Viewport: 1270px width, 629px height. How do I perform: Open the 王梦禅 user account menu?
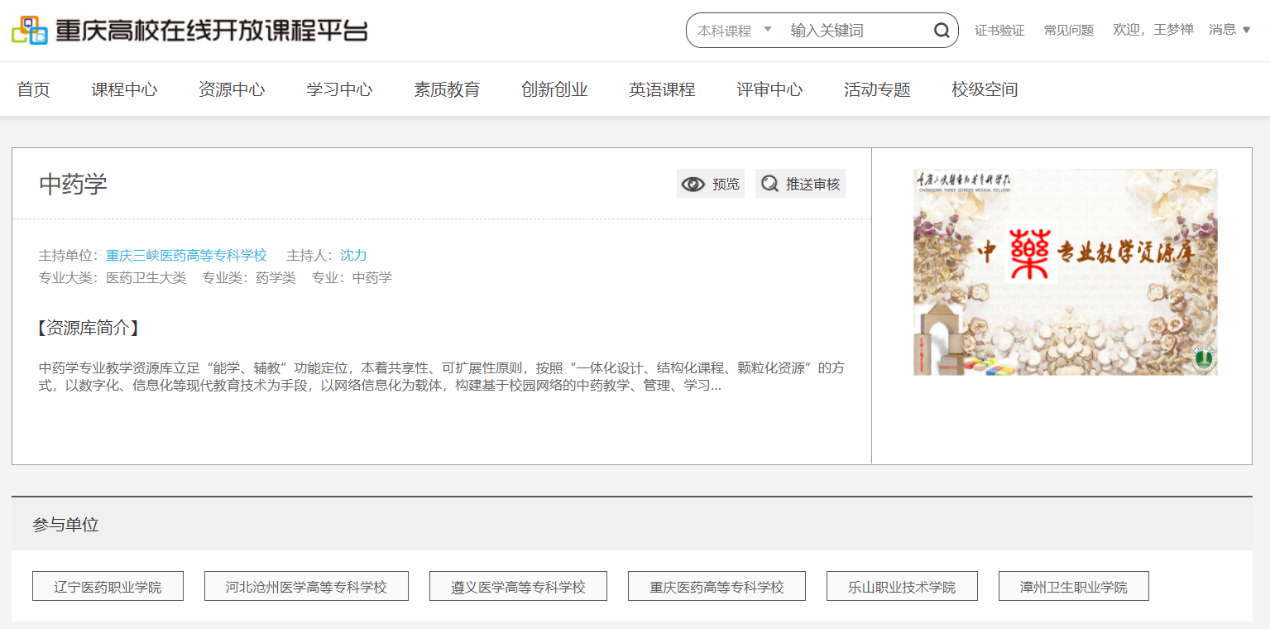click(x=1173, y=30)
